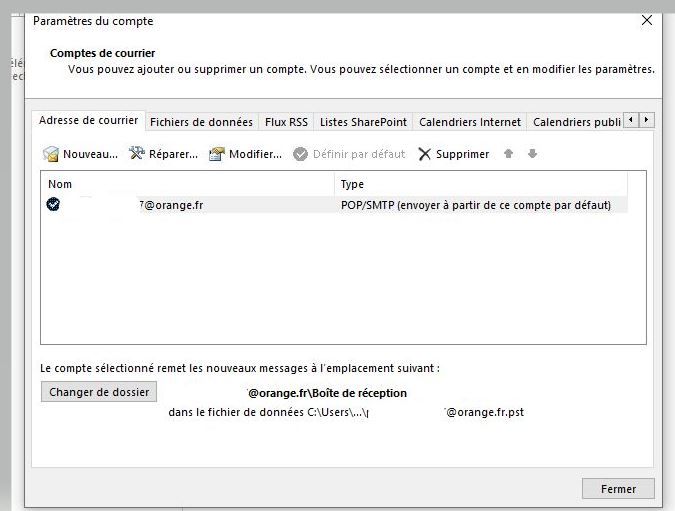Switch to the Flux RSS tab

coord(286,122)
